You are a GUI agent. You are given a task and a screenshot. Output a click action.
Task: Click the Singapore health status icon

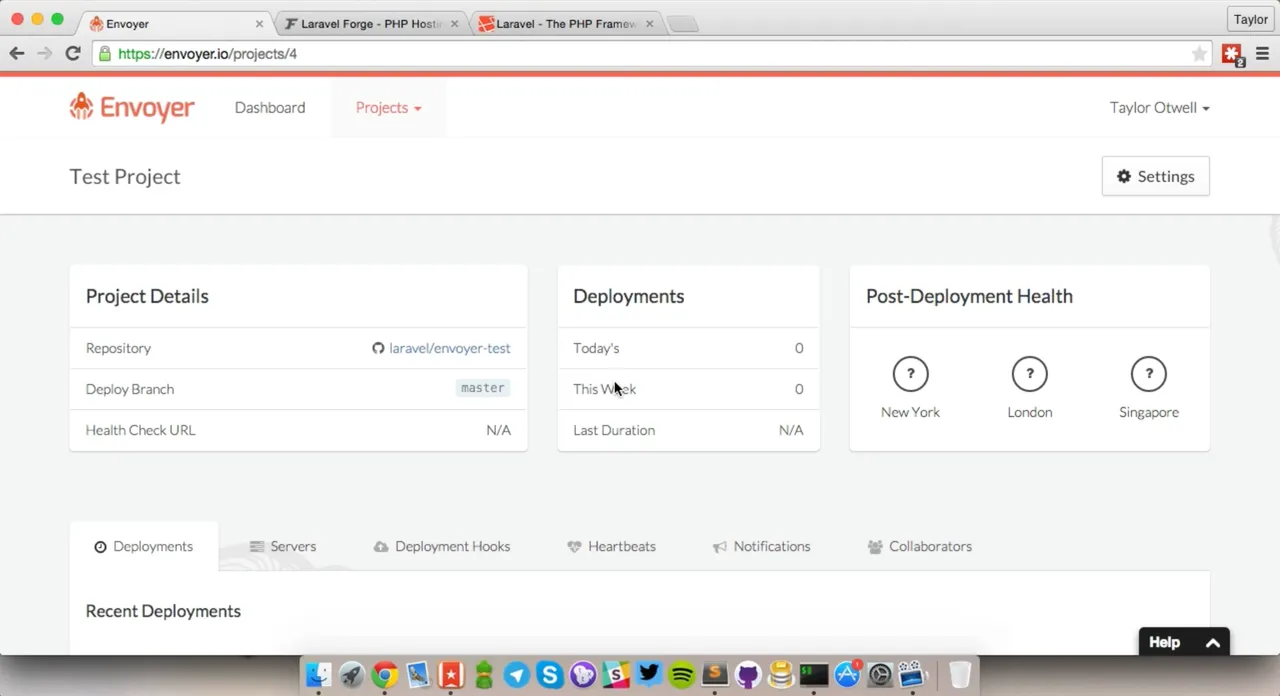[1149, 374]
